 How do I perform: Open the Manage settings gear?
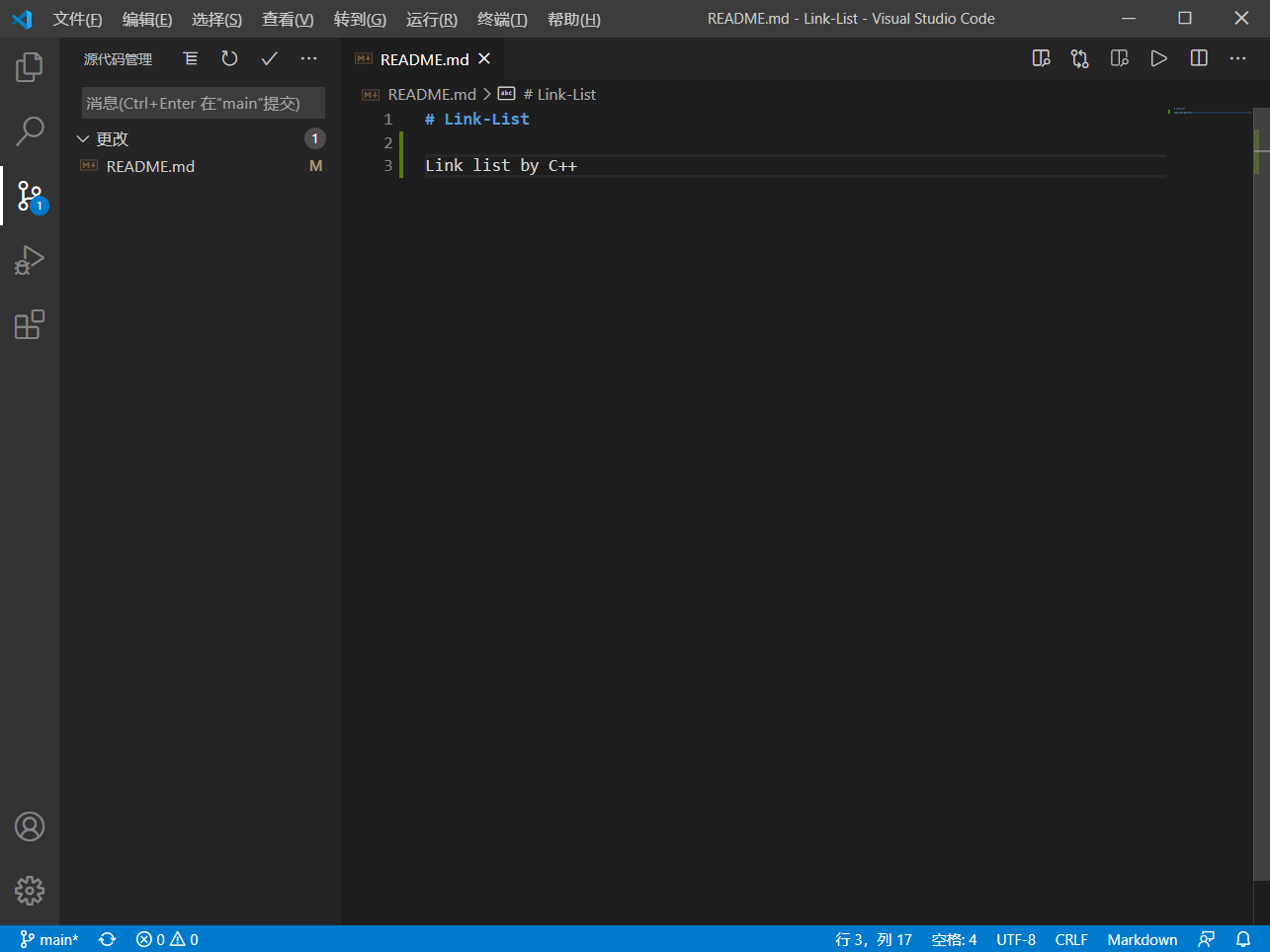(30, 891)
